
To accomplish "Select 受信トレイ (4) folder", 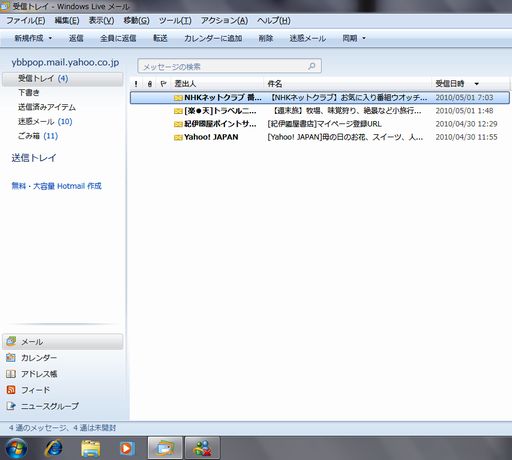I will click(x=63, y=79).
